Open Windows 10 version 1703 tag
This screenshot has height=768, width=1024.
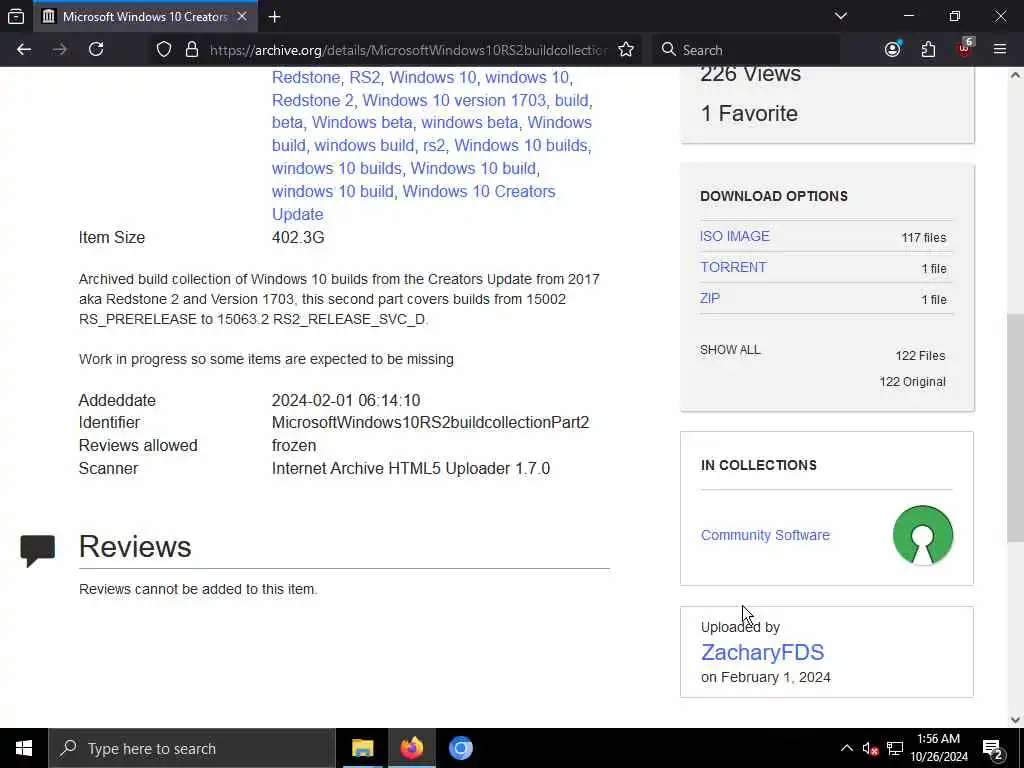454,101
